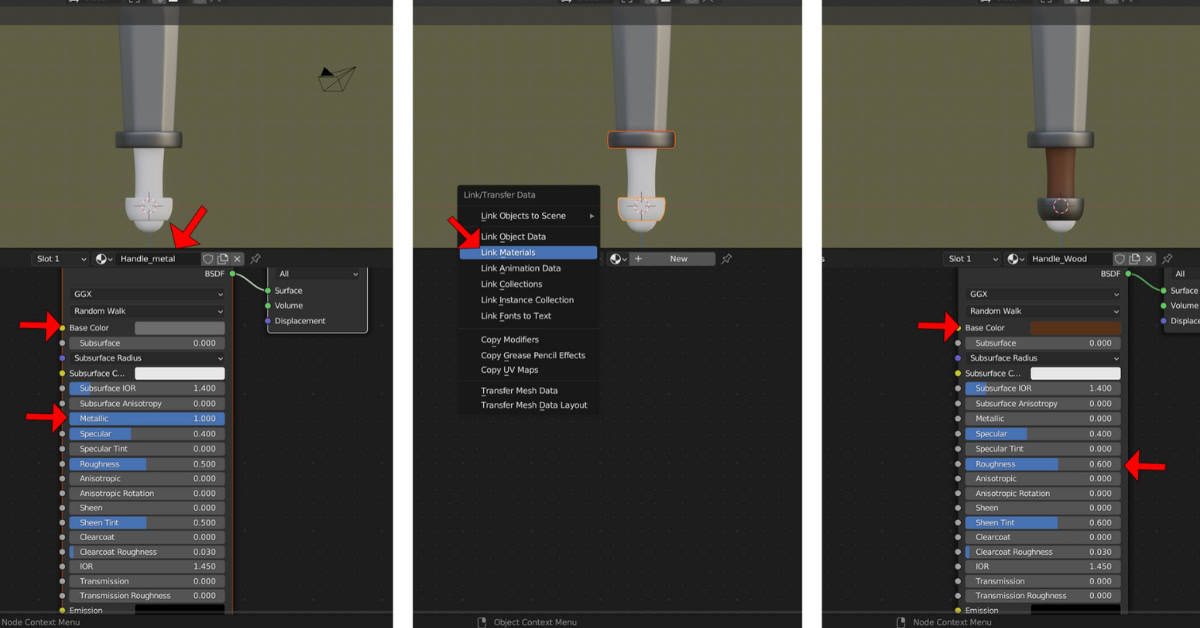Click the duplicate material icon next to Handle_metal
This screenshot has height=628, width=1200.
tap(224, 259)
